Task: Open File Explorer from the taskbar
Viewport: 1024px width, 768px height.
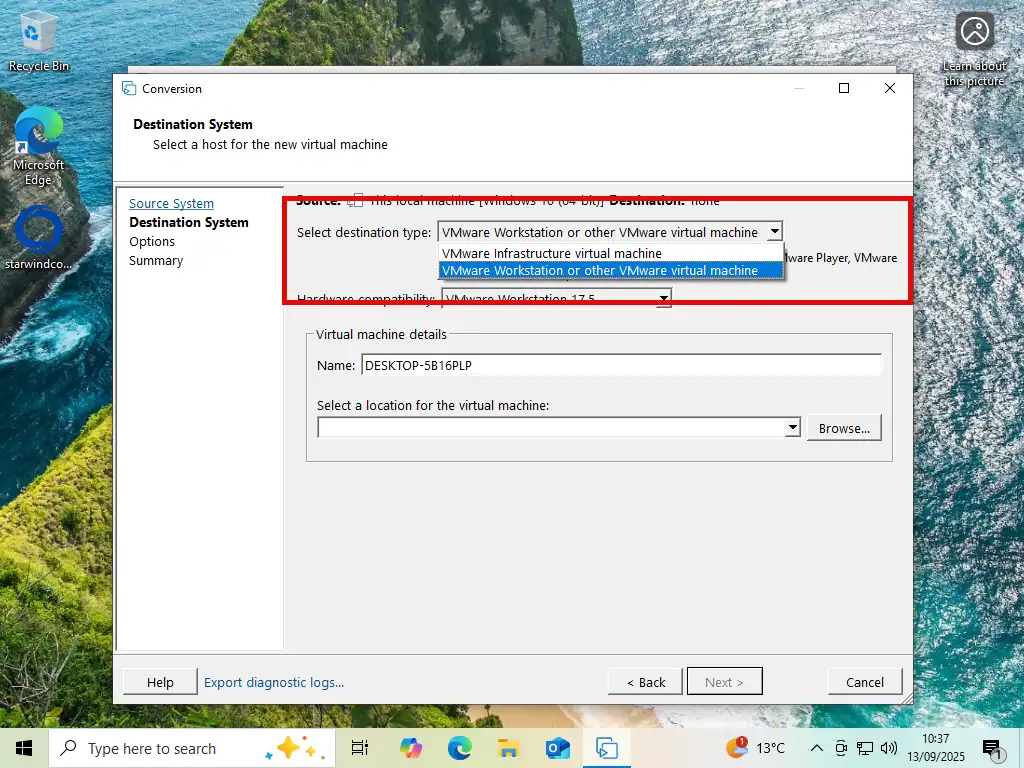Action: (508, 748)
